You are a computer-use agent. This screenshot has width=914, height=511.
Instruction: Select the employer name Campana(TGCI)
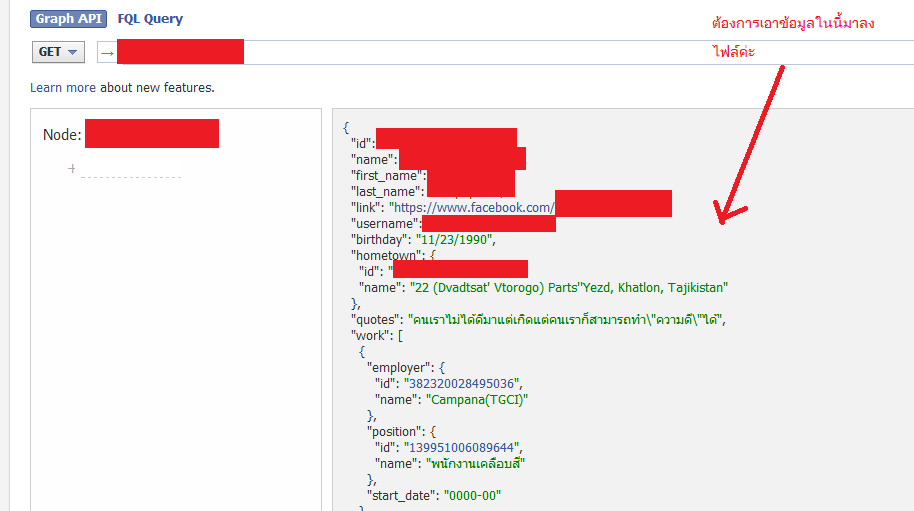(477, 400)
